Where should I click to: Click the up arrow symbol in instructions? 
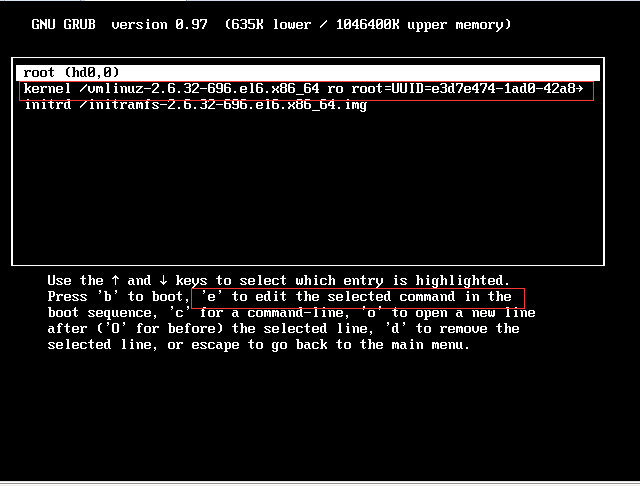[x=116, y=280]
